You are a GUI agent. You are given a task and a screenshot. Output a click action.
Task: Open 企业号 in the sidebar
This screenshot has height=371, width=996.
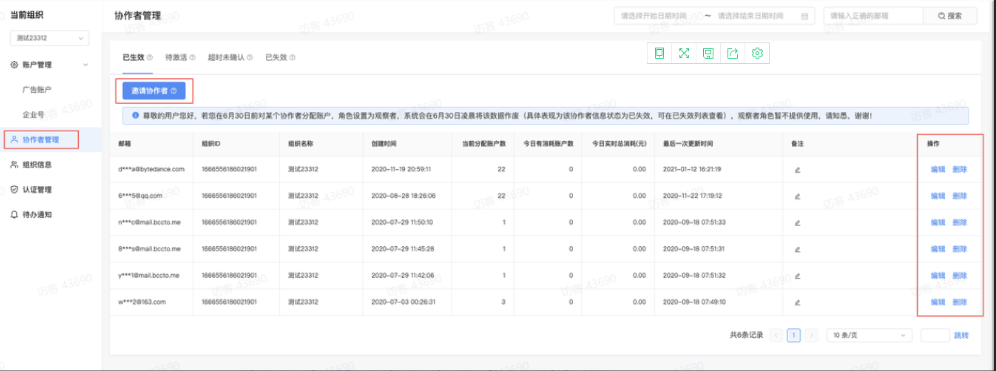coord(33,114)
